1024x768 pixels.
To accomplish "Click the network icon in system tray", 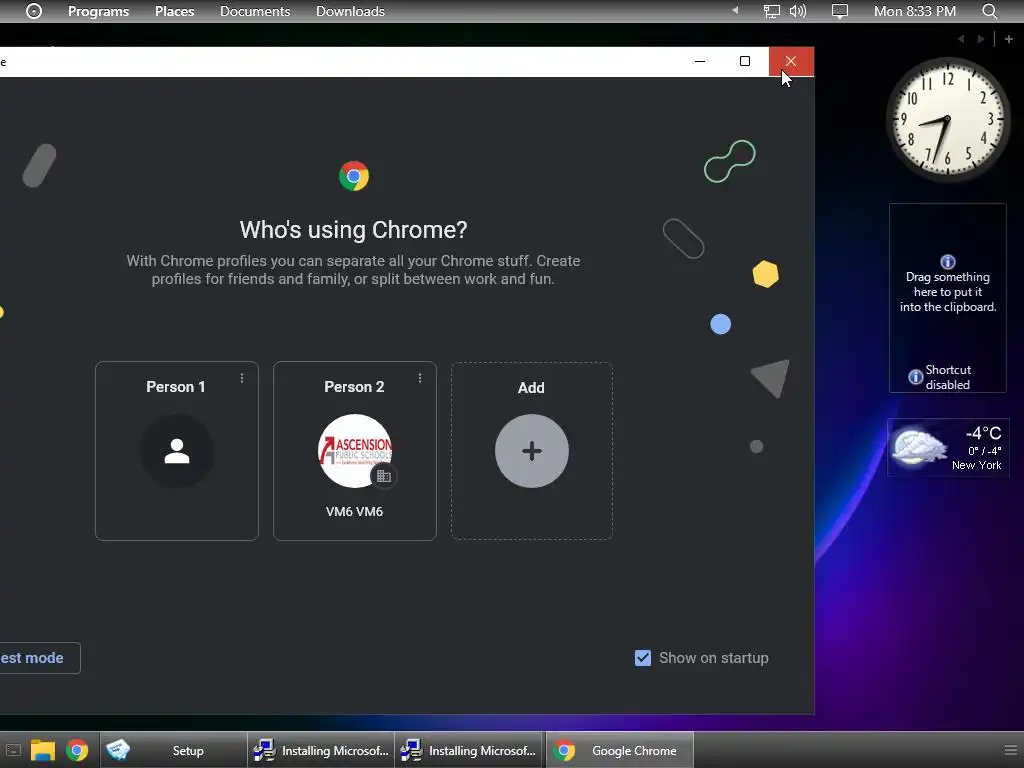I will 772,11.
